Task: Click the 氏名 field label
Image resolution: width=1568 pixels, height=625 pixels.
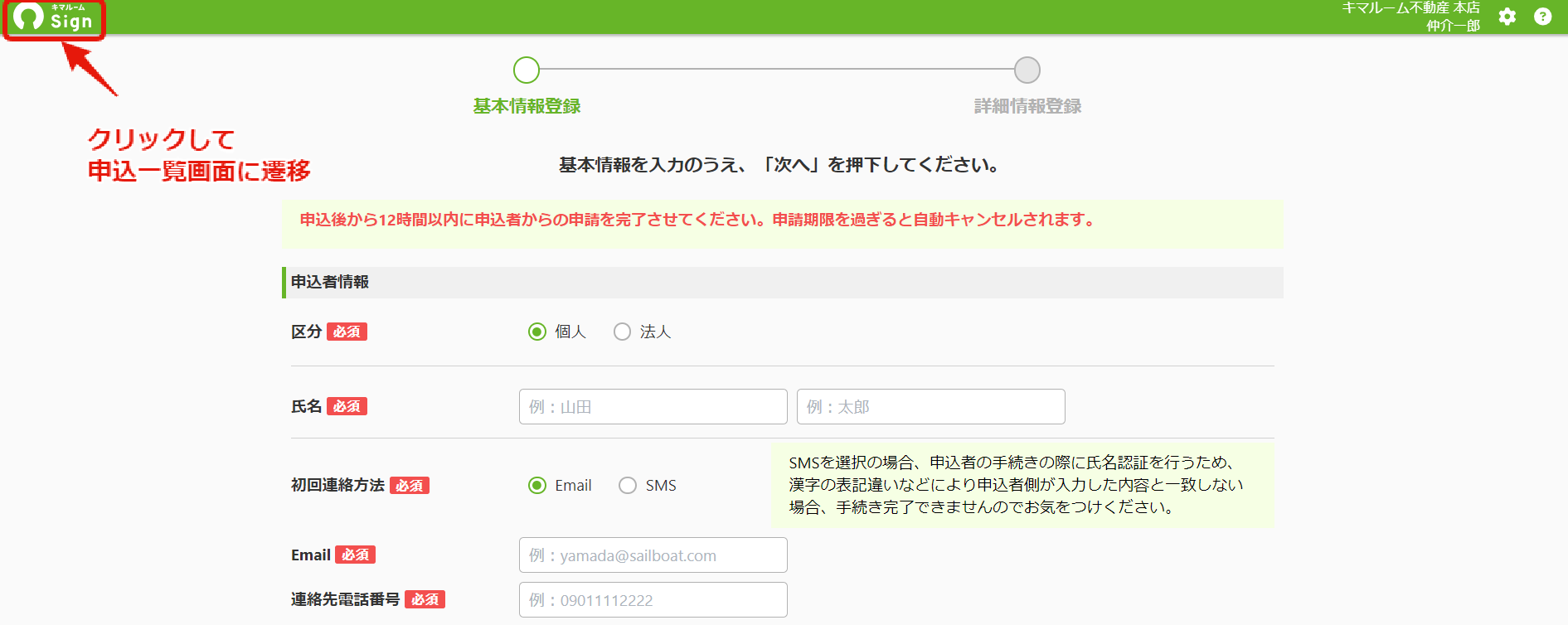Action: [x=306, y=406]
